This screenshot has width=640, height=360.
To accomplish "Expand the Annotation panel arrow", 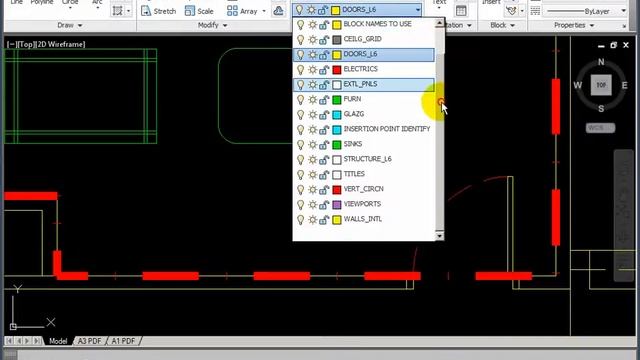I will coord(469,25).
